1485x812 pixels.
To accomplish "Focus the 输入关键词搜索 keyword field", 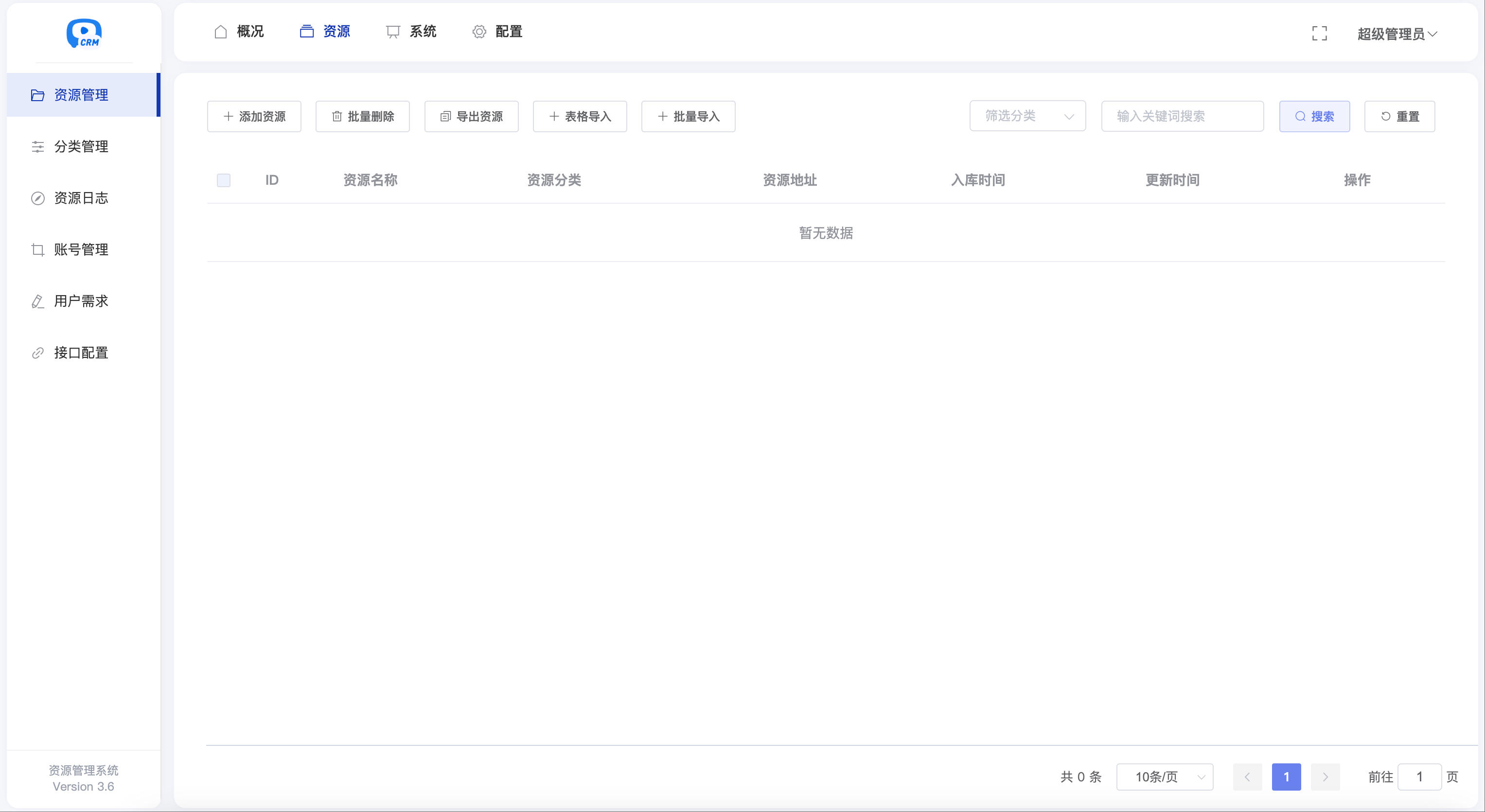I will pyautogui.click(x=1183, y=116).
